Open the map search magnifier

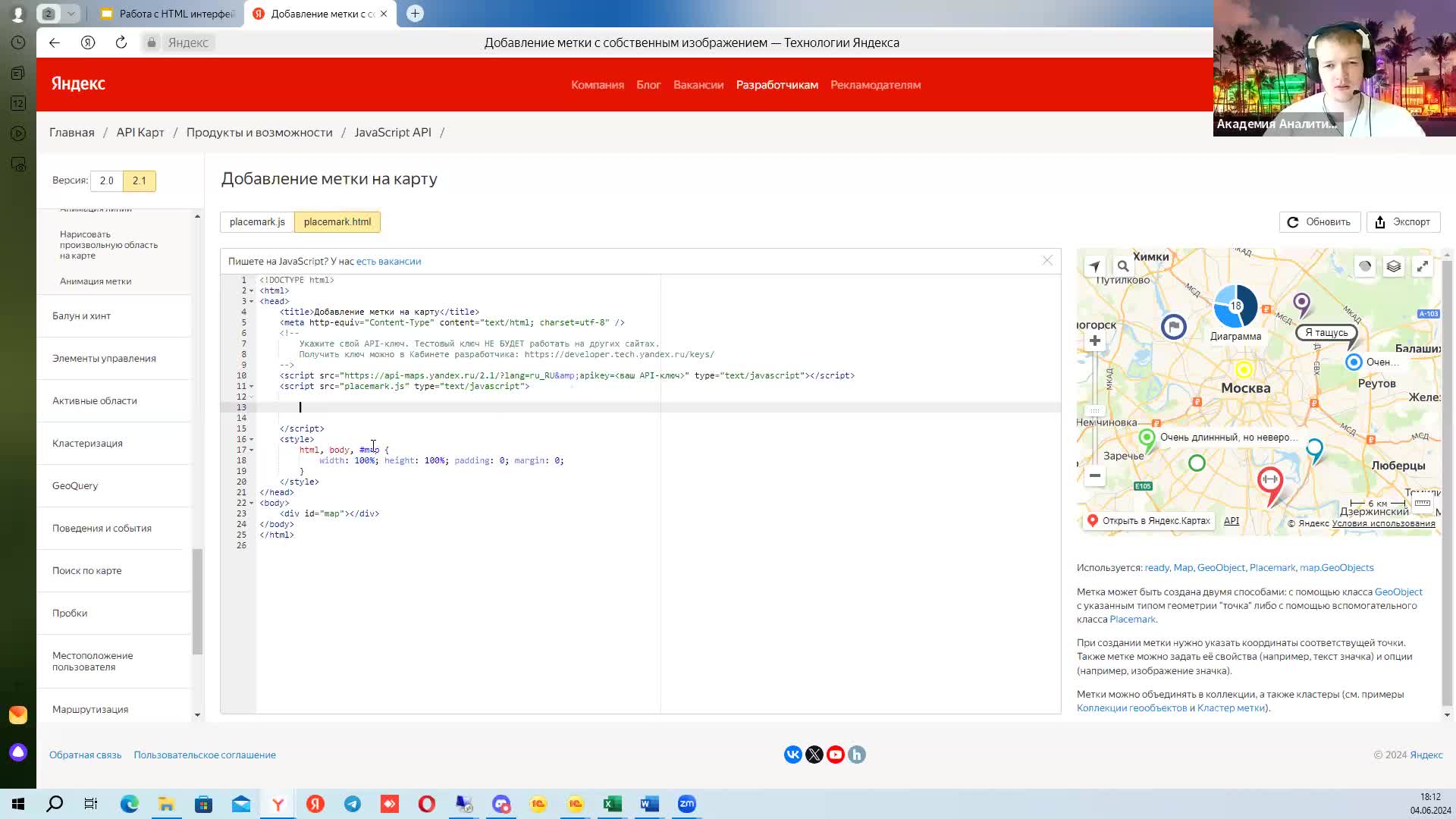click(1123, 266)
